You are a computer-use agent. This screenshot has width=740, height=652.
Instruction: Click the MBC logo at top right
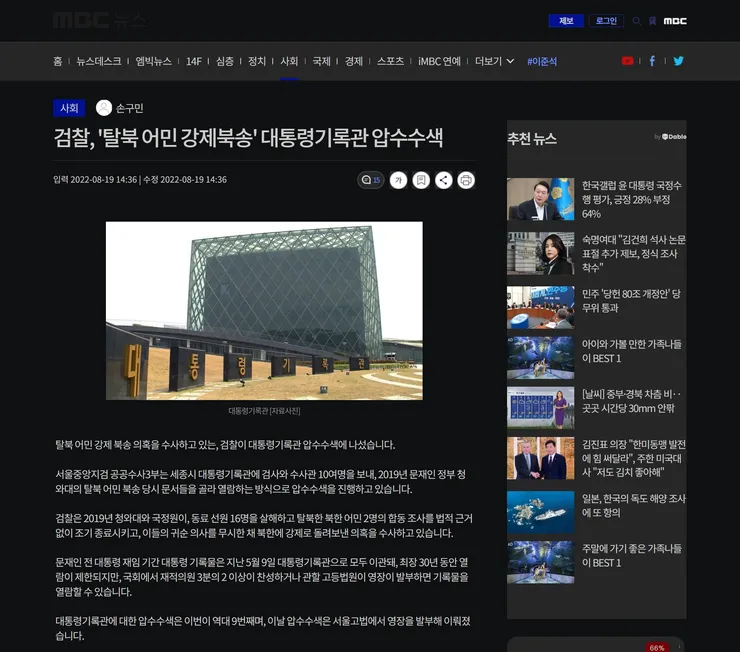[x=675, y=21]
